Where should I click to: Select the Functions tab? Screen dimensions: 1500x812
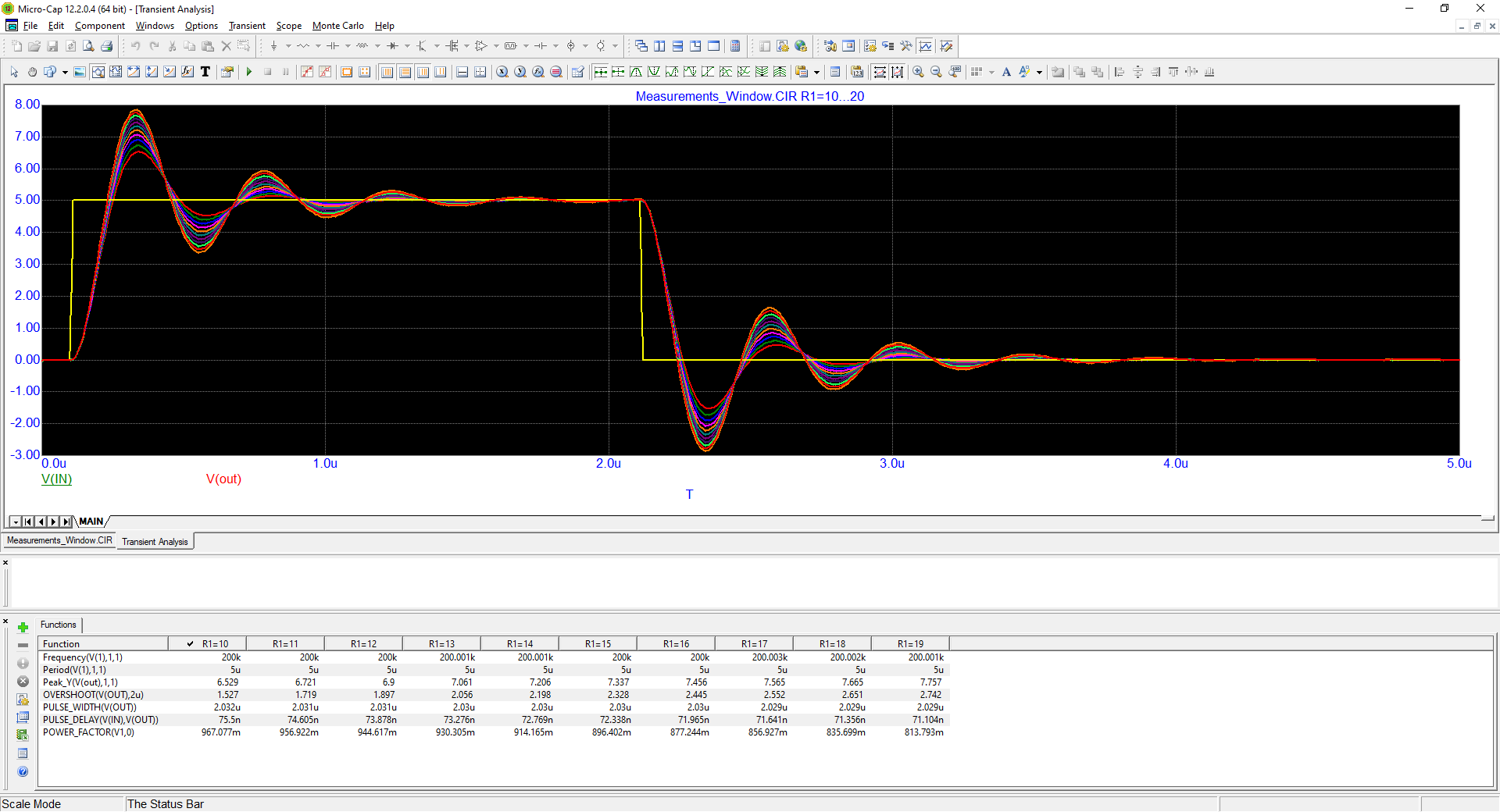[59, 625]
